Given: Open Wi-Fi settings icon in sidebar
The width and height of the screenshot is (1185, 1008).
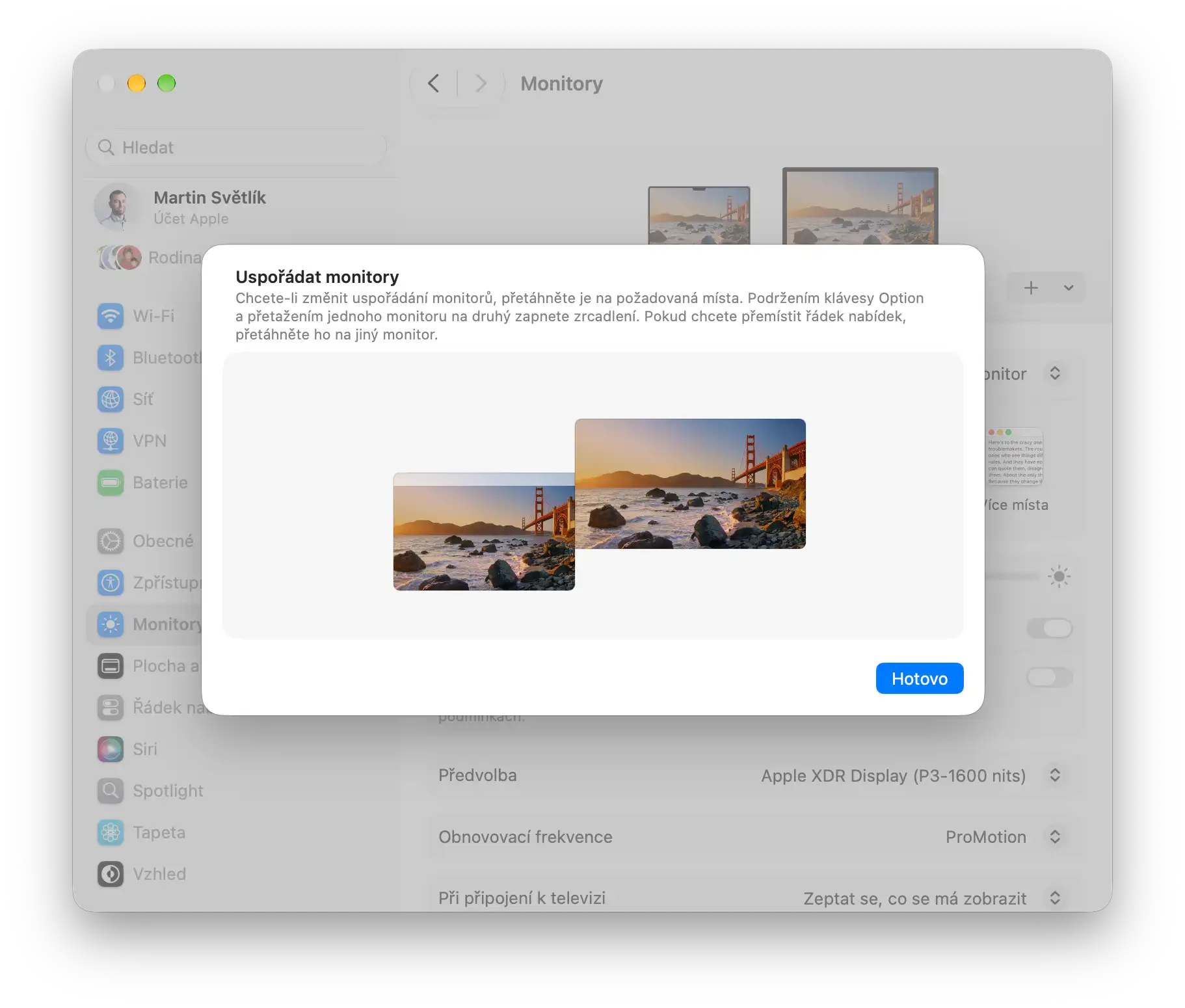Looking at the screenshot, I should coord(111,316).
